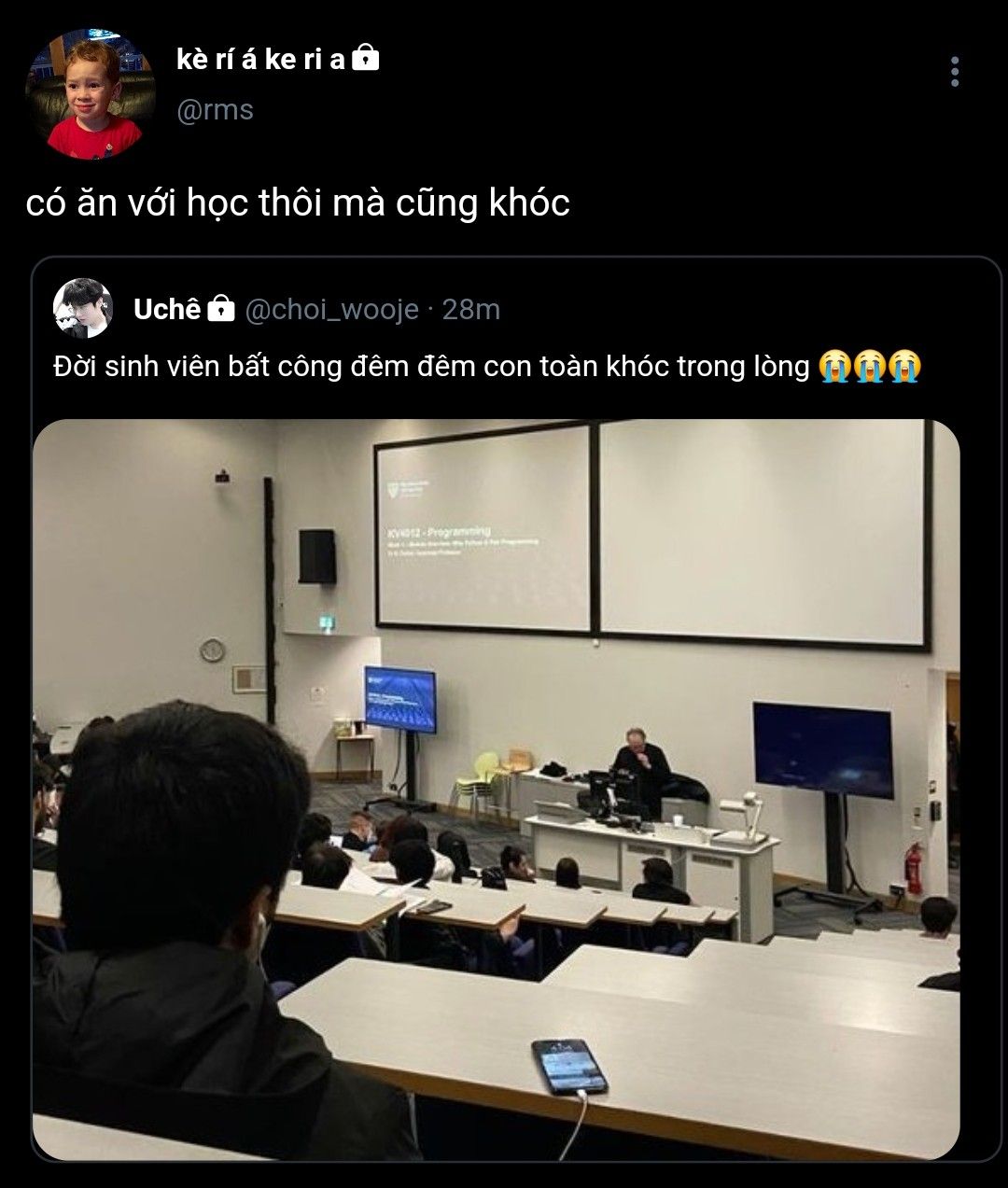Click the round wall clock in the photo
The image size is (1008, 1188).
213,650
